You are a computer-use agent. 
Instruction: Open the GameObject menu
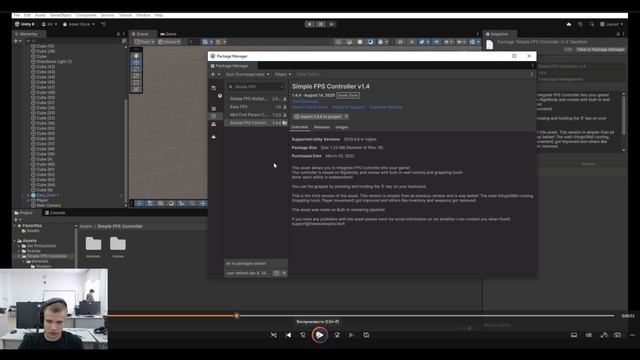pyautogui.click(x=60, y=15)
